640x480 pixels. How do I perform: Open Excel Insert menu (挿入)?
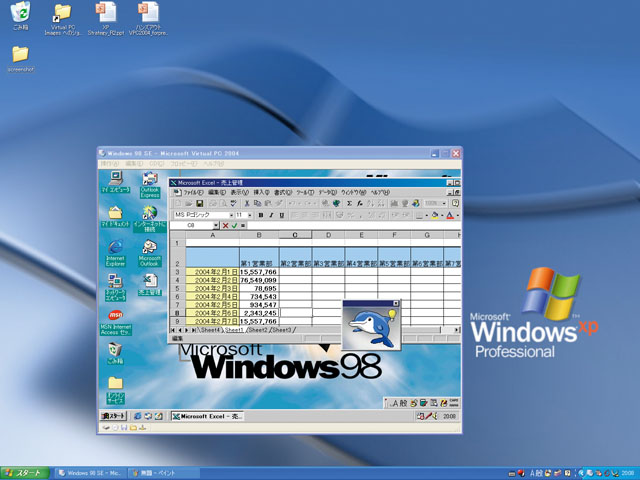click(261, 192)
